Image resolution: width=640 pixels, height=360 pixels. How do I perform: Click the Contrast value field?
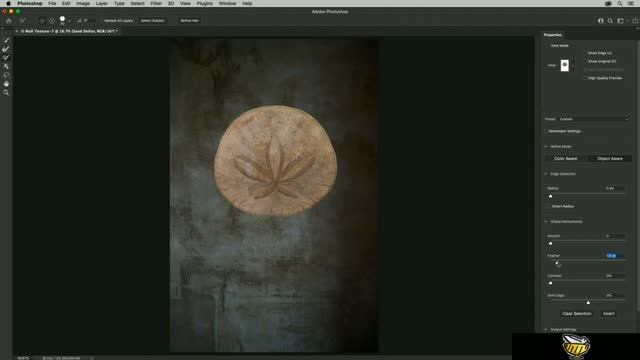click(614, 276)
